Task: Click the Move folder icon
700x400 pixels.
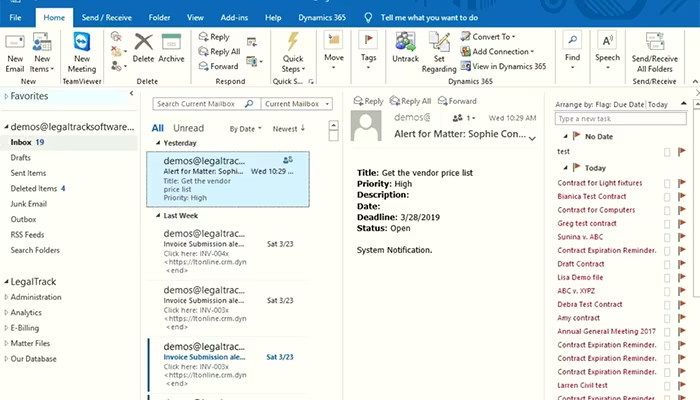Action: [x=333, y=40]
